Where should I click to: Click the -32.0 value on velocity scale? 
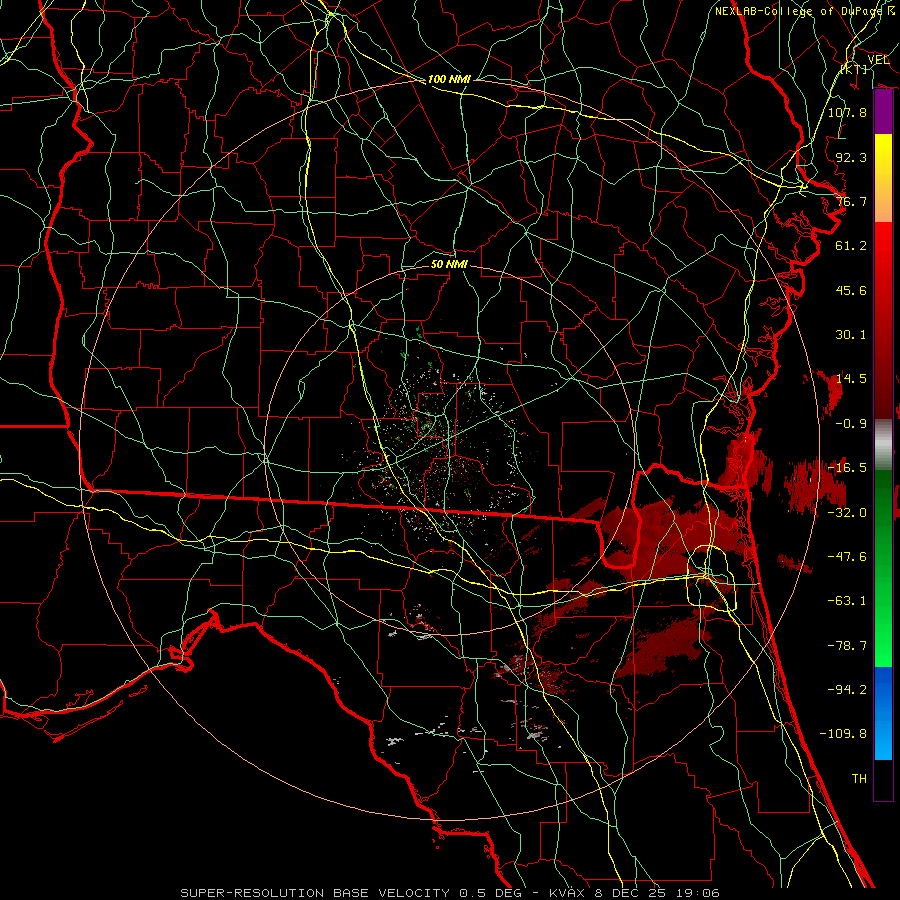[847, 513]
